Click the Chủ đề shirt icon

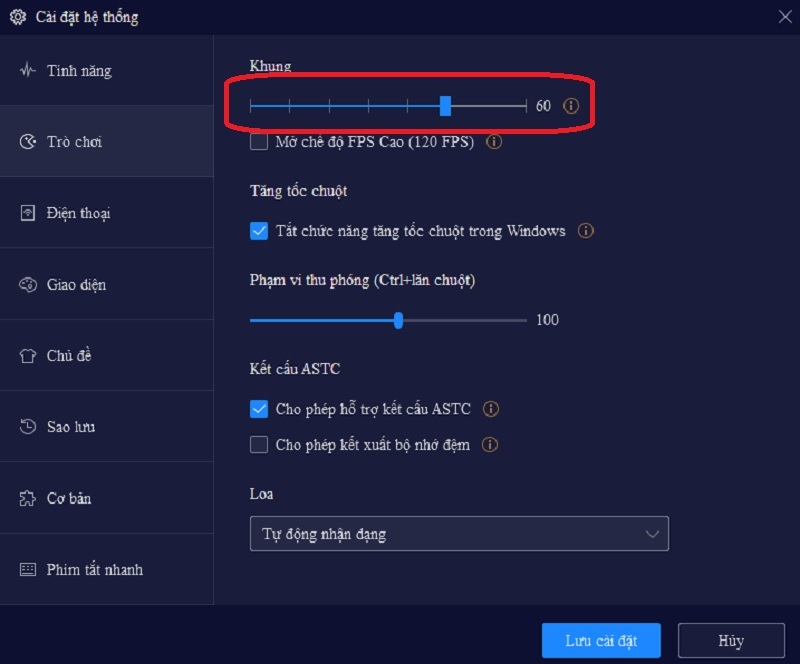28,355
